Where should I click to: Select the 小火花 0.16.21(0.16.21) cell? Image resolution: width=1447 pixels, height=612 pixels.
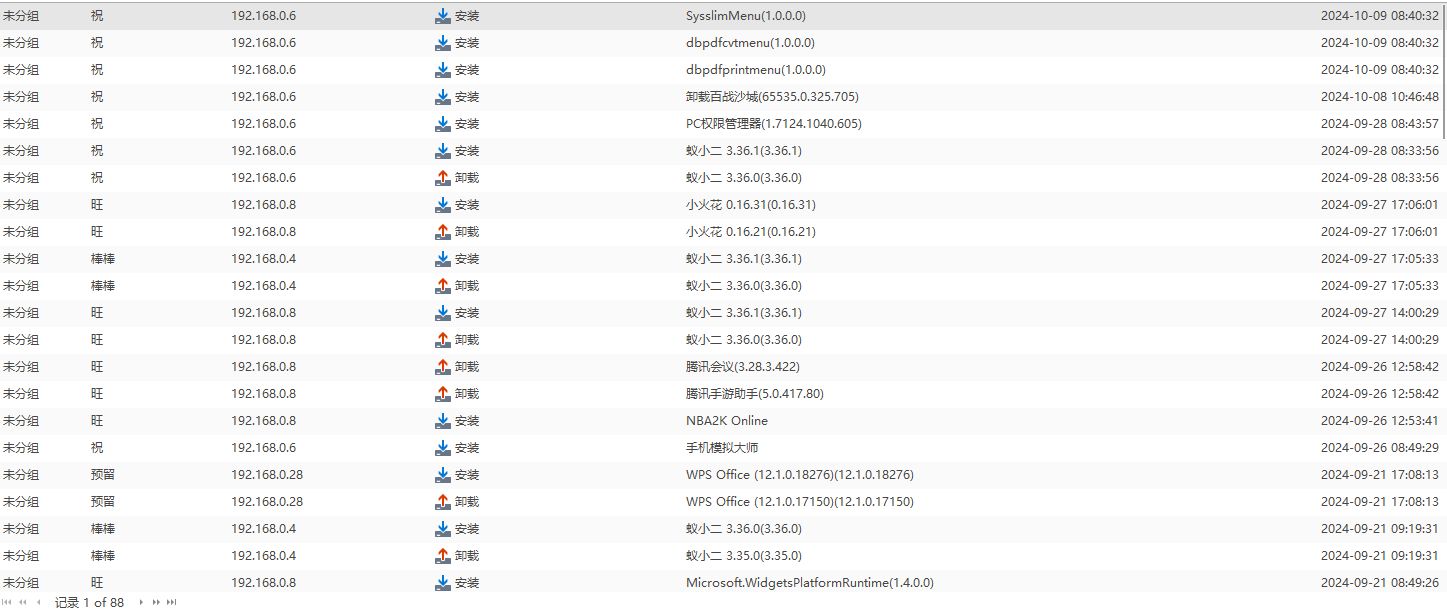751,232
